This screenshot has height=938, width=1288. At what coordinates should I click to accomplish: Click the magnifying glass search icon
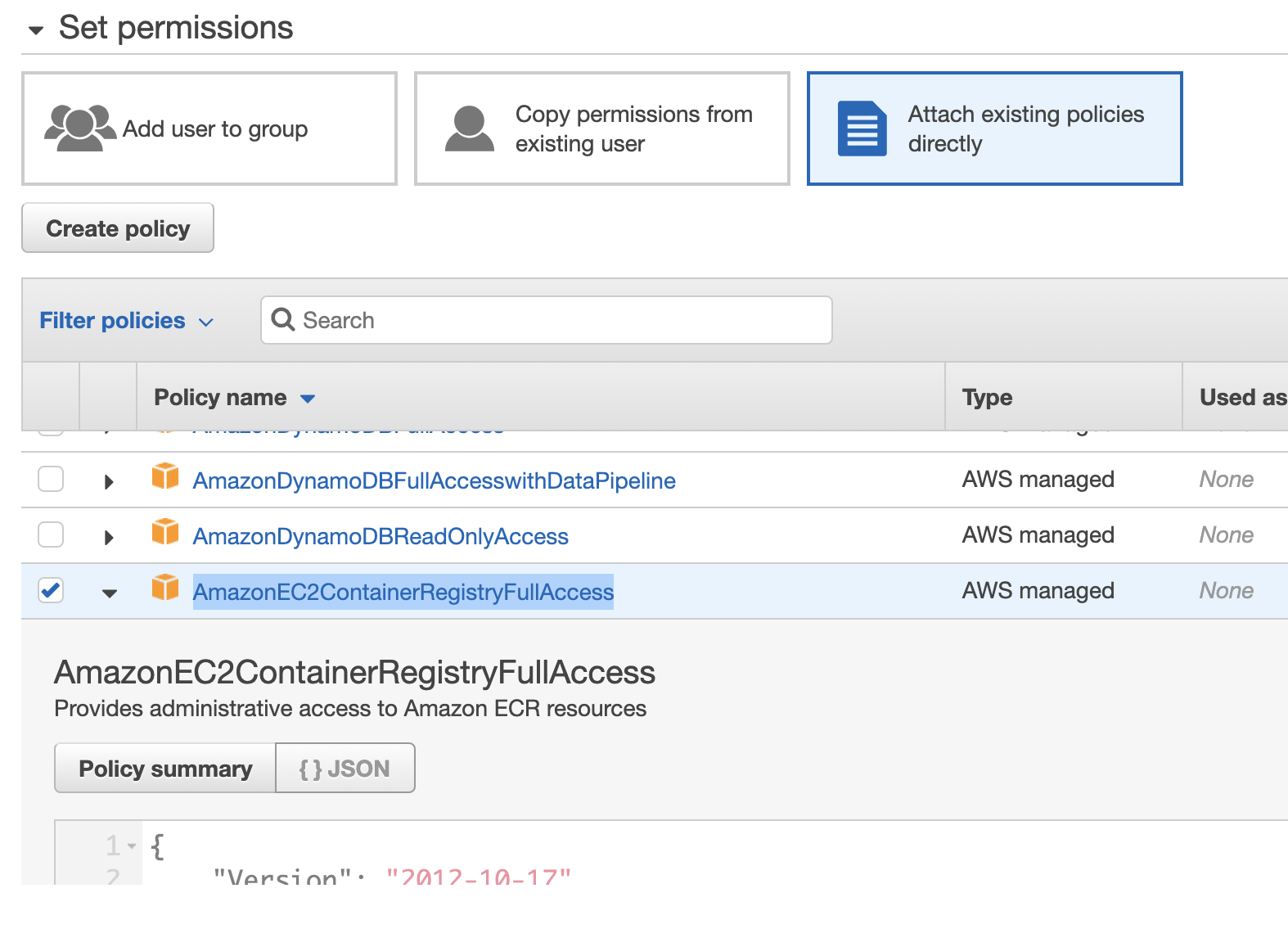283,319
